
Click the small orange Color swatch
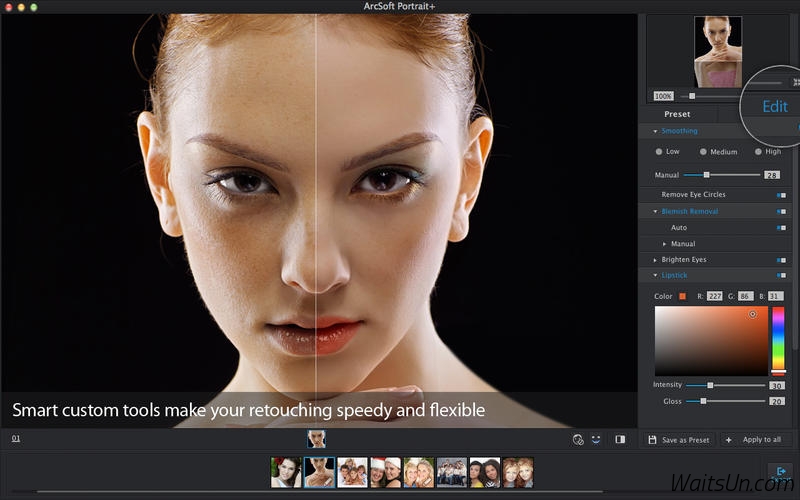pos(682,296)
